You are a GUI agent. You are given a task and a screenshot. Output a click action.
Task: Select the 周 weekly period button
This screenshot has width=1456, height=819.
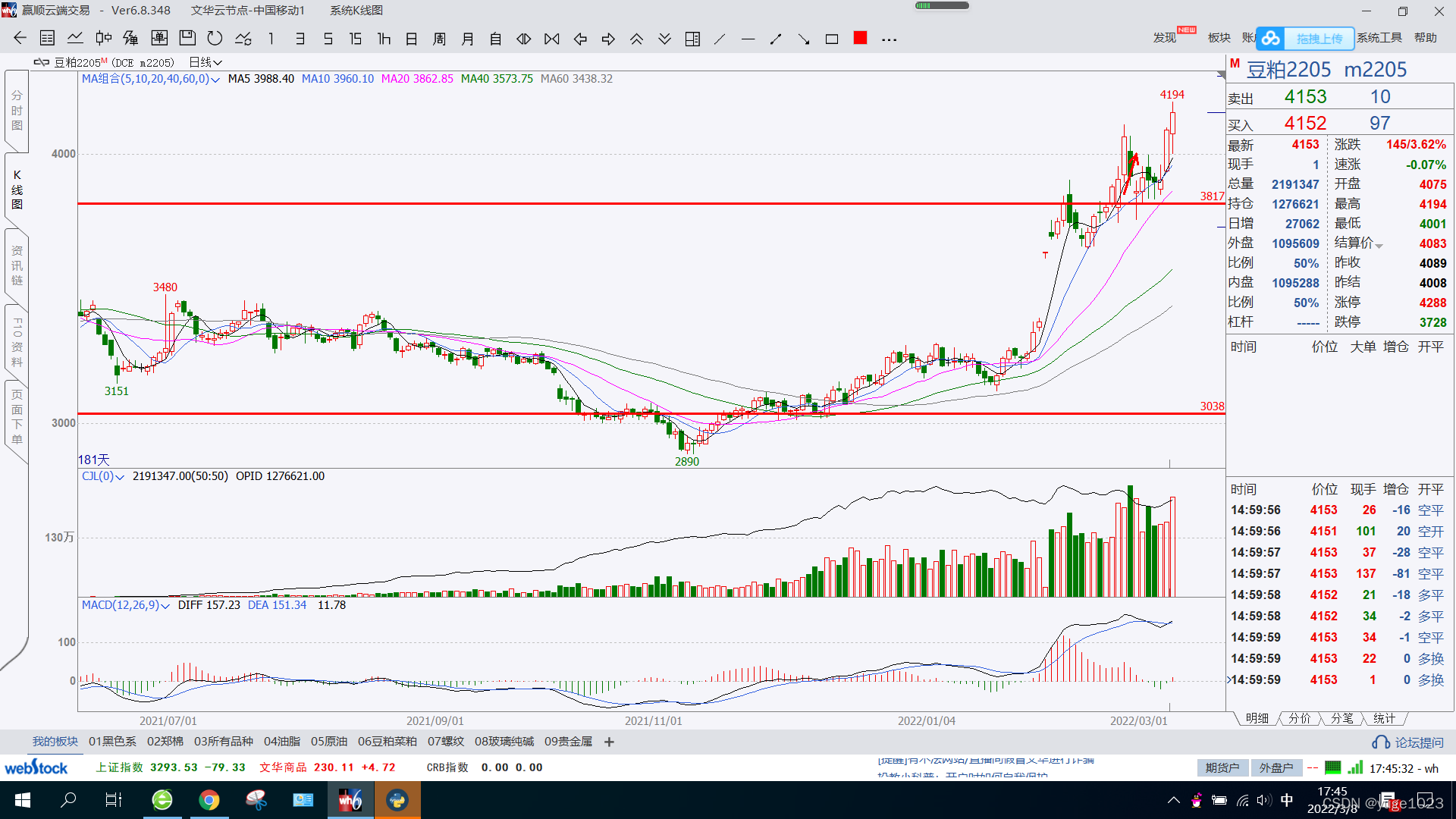pyautogui.click(x=440, y=39)
